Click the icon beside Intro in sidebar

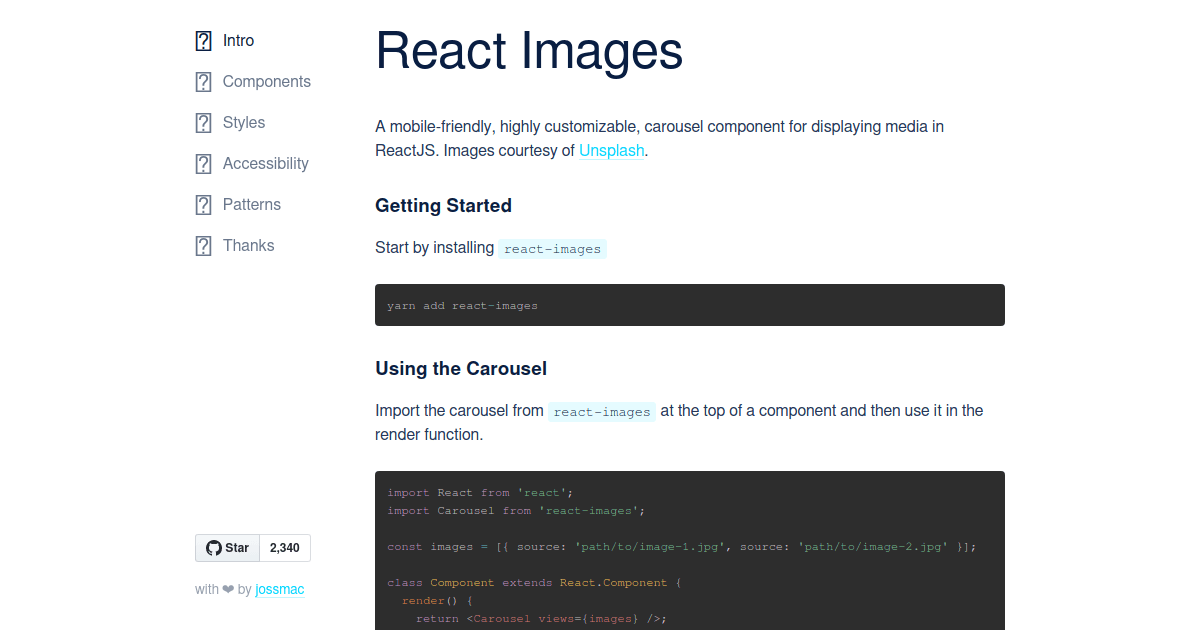[203, 40]
